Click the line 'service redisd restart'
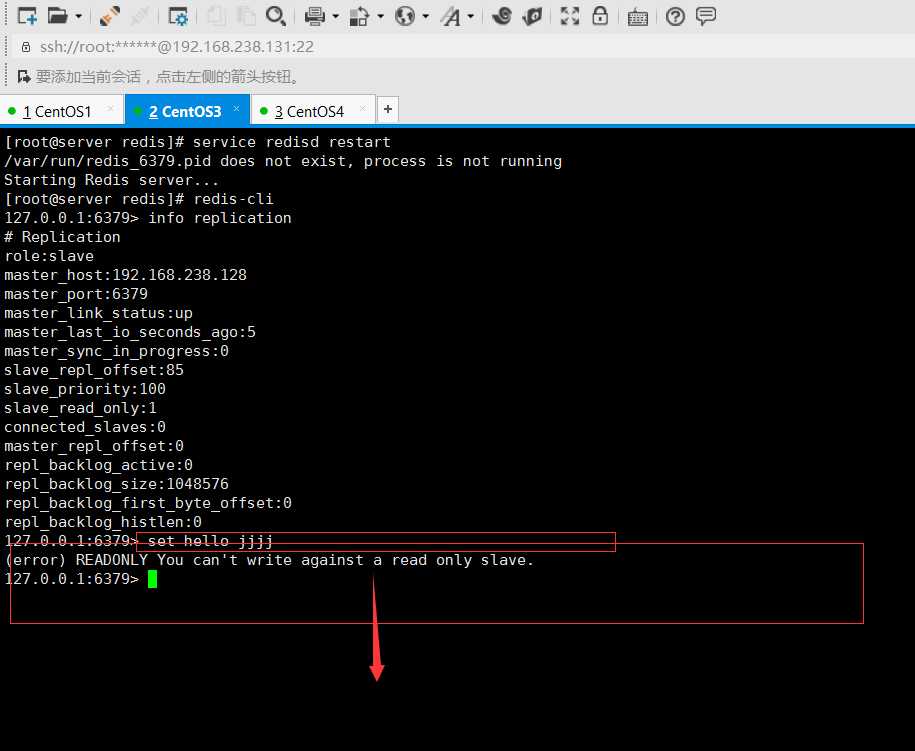 coord(197,142)
